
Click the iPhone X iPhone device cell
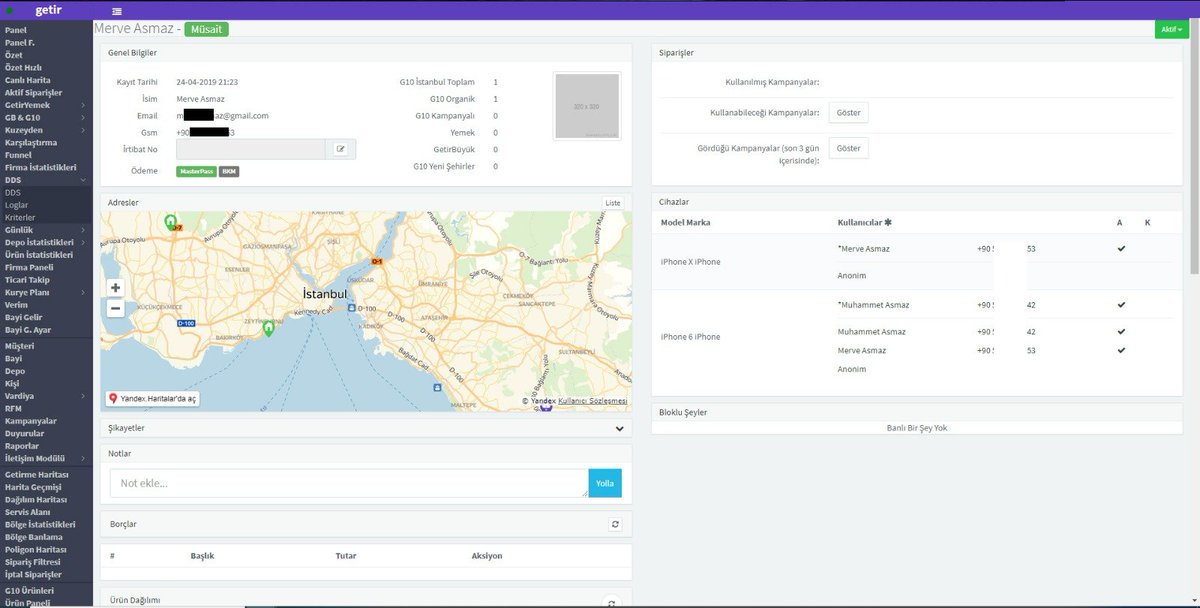(690, 262)
